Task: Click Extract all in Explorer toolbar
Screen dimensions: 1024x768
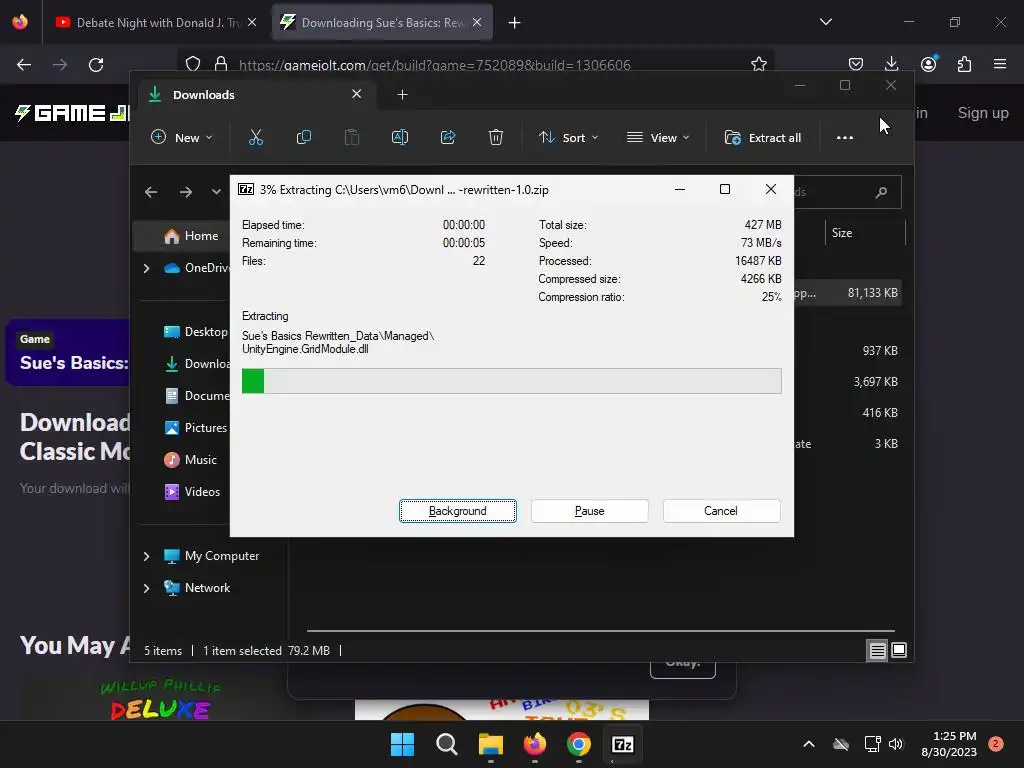Action: pos(763,138)
